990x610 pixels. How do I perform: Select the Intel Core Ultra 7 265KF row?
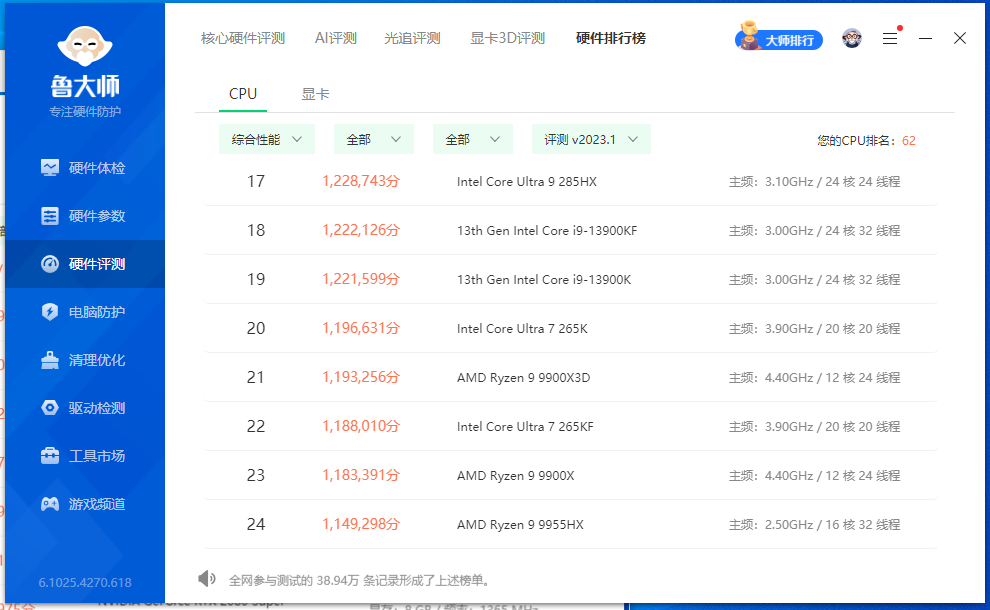[x=571, y=426]
